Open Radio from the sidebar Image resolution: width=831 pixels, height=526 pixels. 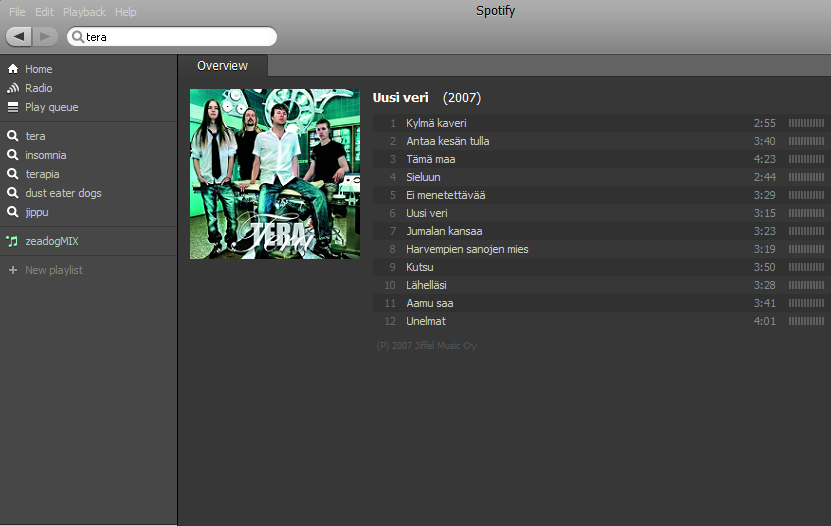[39, 88]
